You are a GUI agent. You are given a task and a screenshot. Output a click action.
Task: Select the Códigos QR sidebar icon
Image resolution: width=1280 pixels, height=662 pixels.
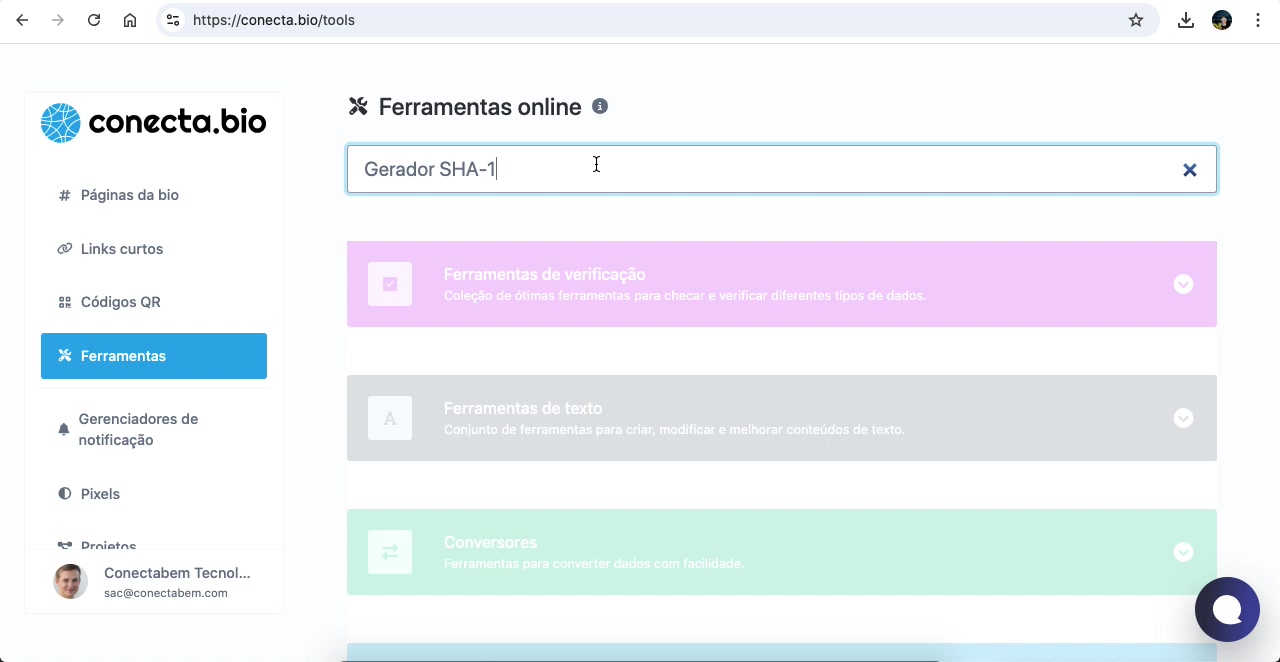point(64,301)
